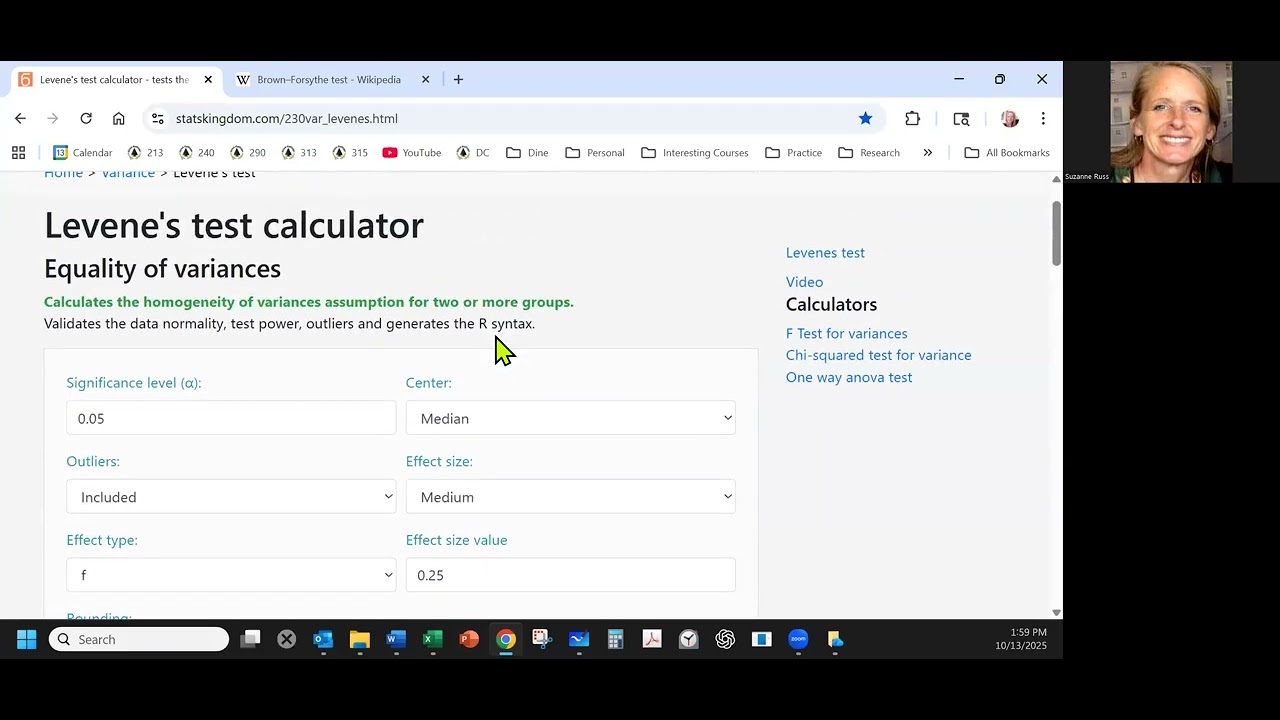Viewport: 1280px width, 720px height.
Task: Open Task View on the taskbar
Action: point(250,639)
